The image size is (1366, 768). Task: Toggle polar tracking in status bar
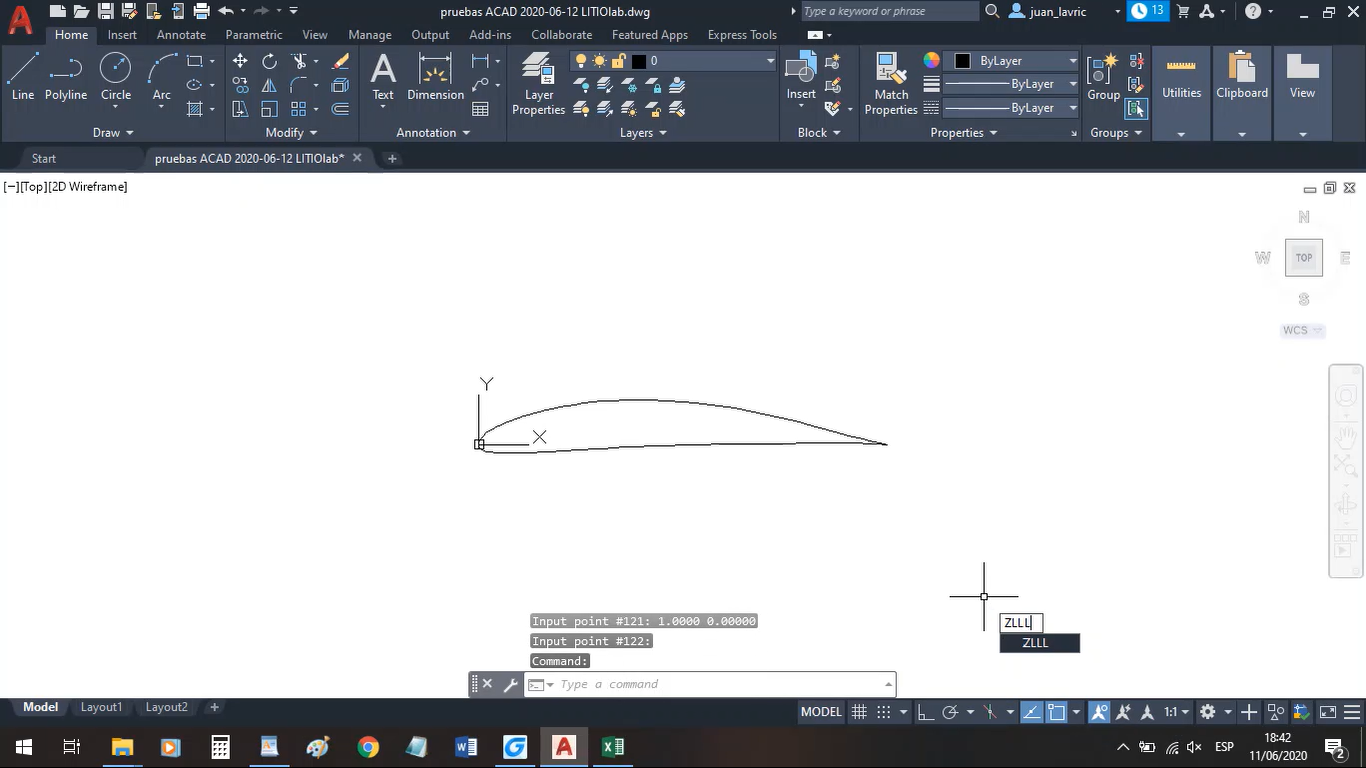point(950,712)
